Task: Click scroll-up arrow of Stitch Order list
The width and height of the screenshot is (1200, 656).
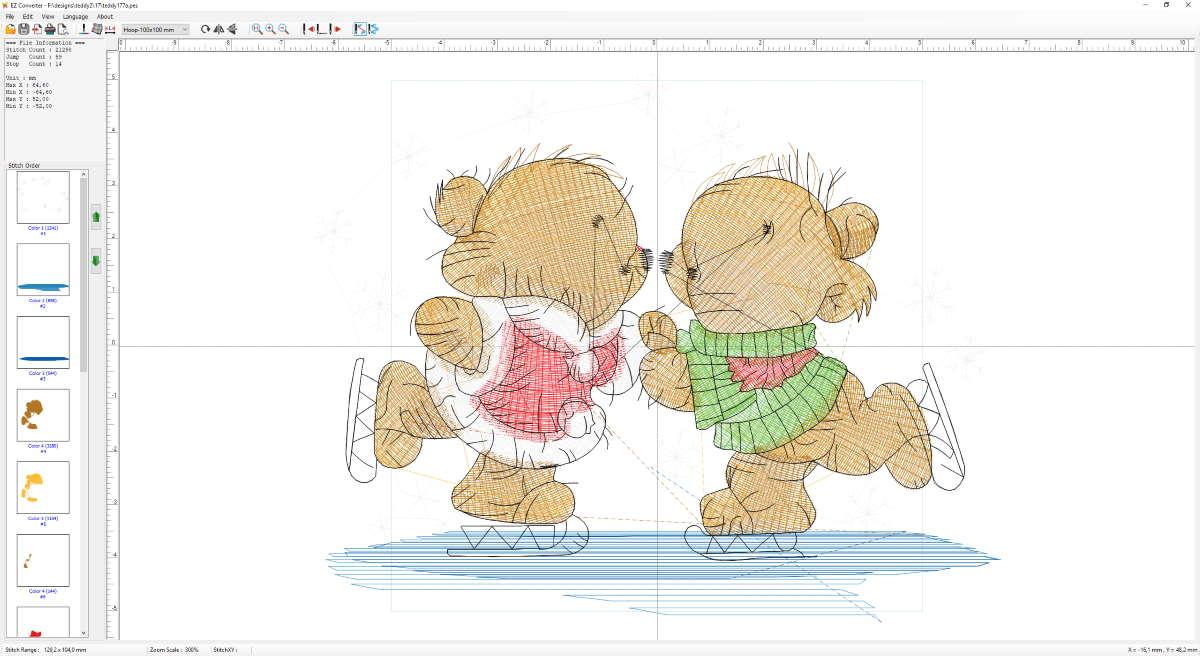Action: 84,175
